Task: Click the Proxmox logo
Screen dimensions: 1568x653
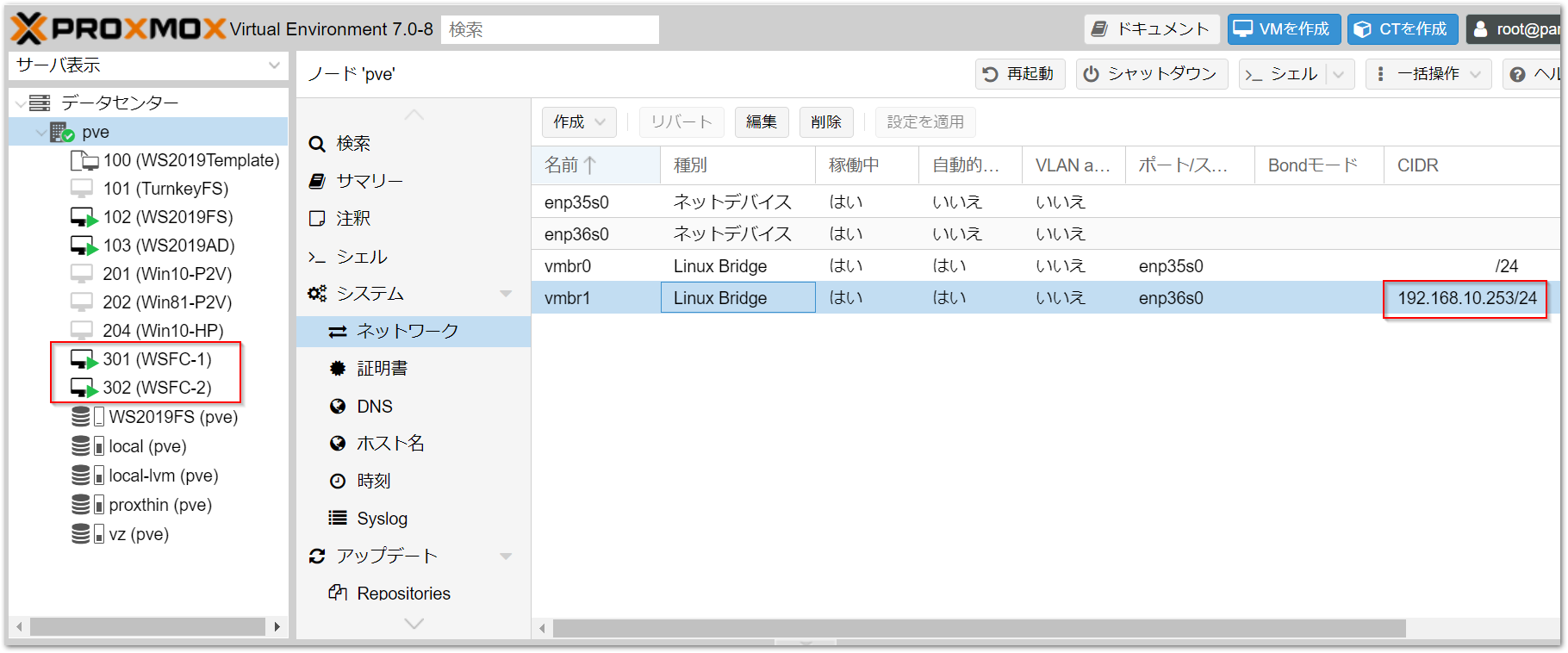Action: (118, 28)
